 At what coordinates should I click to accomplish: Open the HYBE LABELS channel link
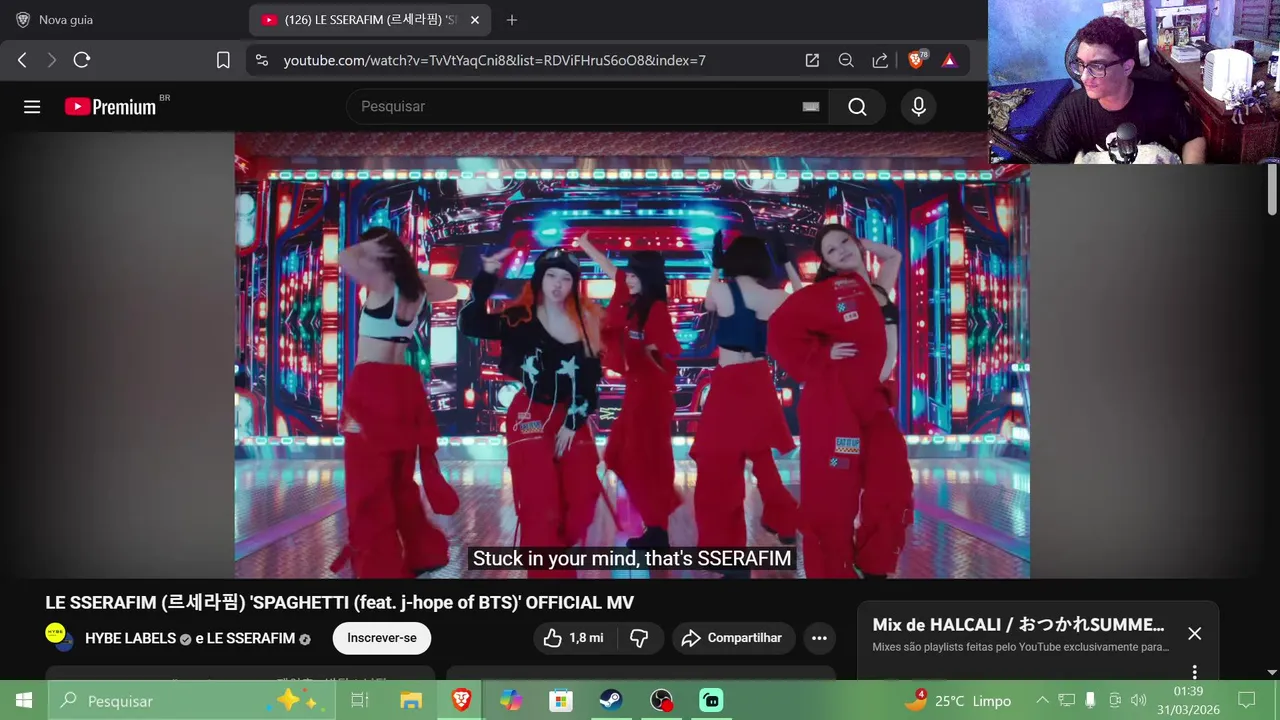pos(130,638)
